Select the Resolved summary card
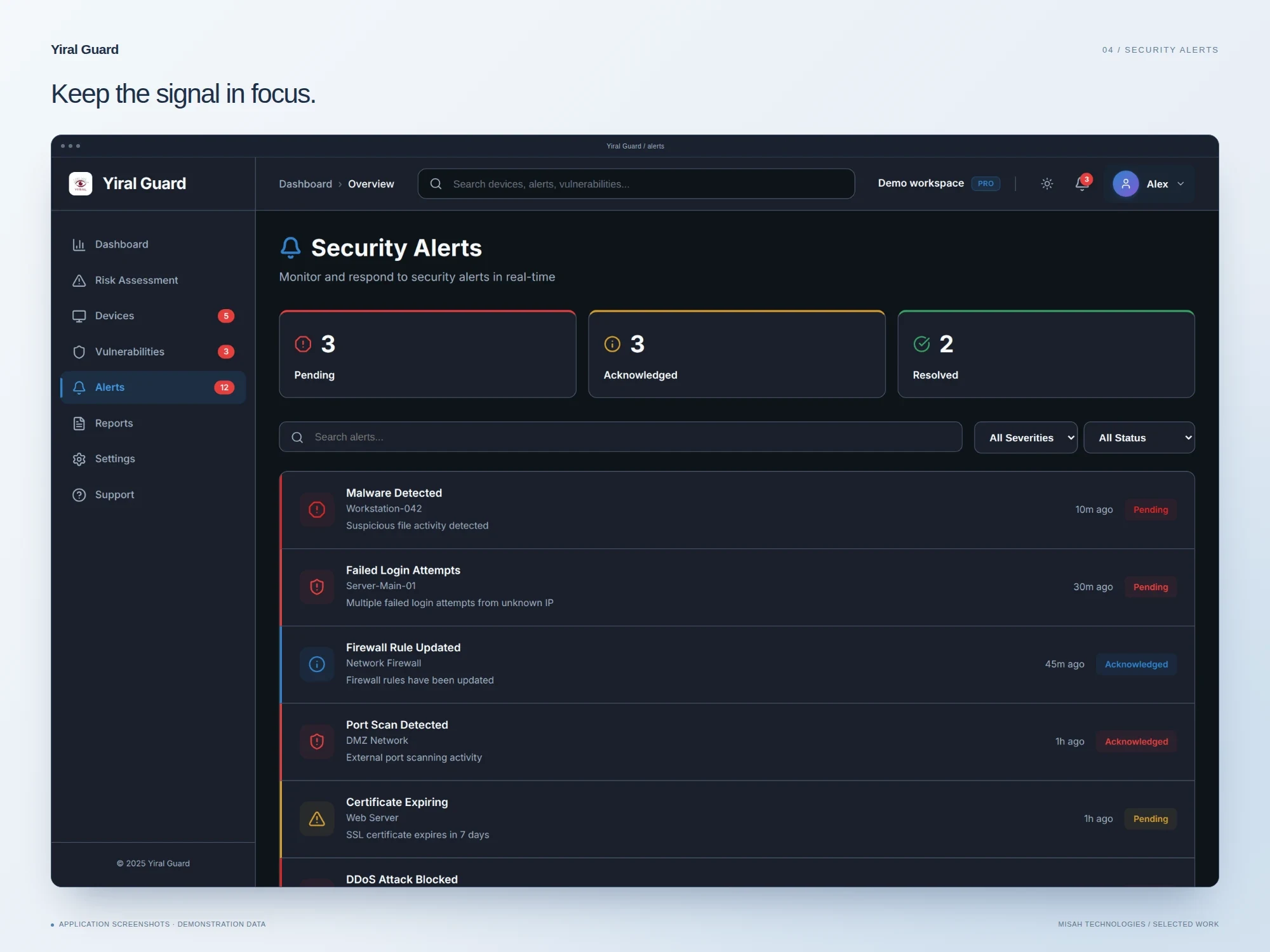Viewport: 1270px width, 952px height. (1046, 354)
